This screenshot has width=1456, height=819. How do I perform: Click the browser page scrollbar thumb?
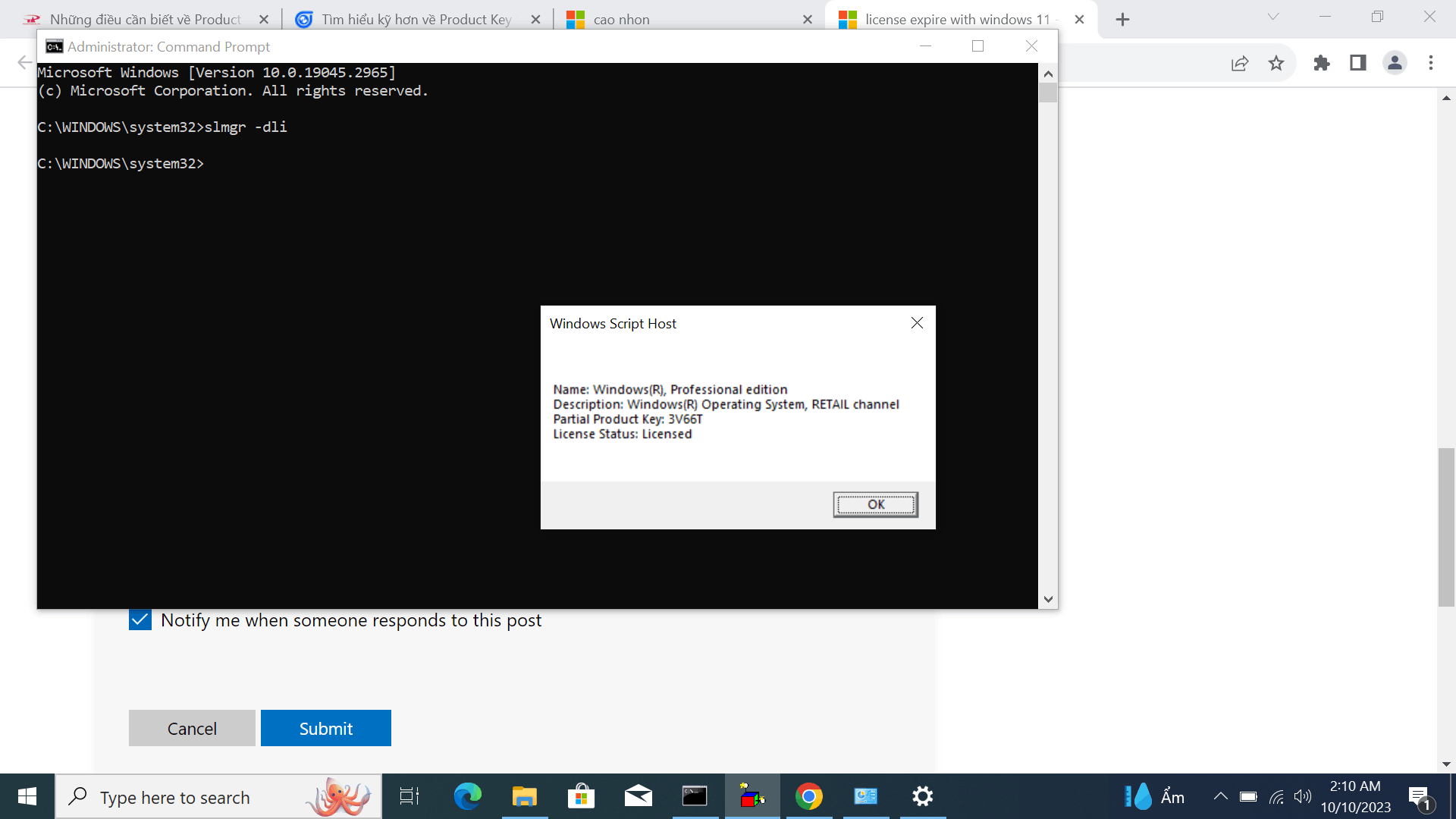tap(1447, 528)
